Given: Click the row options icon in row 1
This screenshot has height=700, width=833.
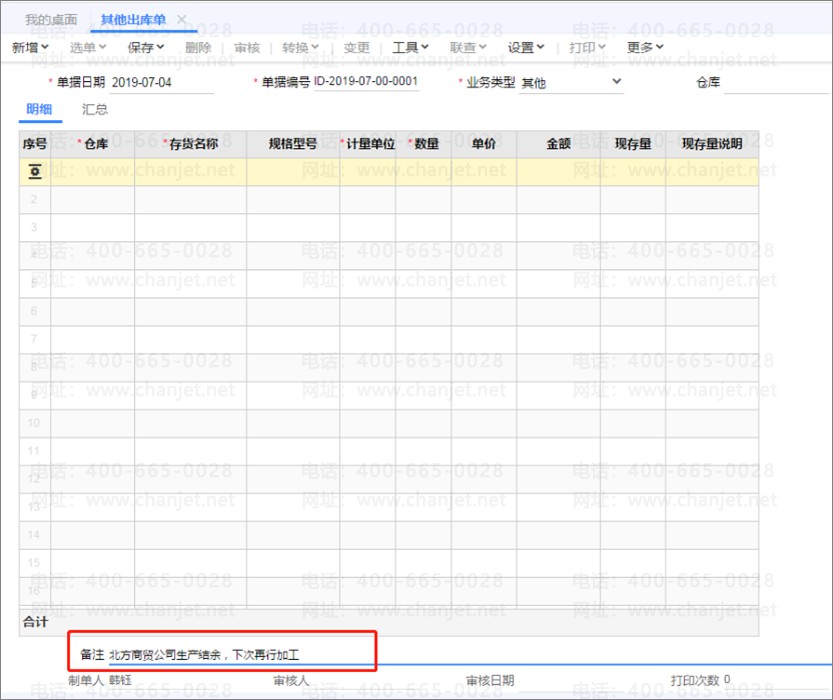Looking at the screenshot, I should (34, 172).
